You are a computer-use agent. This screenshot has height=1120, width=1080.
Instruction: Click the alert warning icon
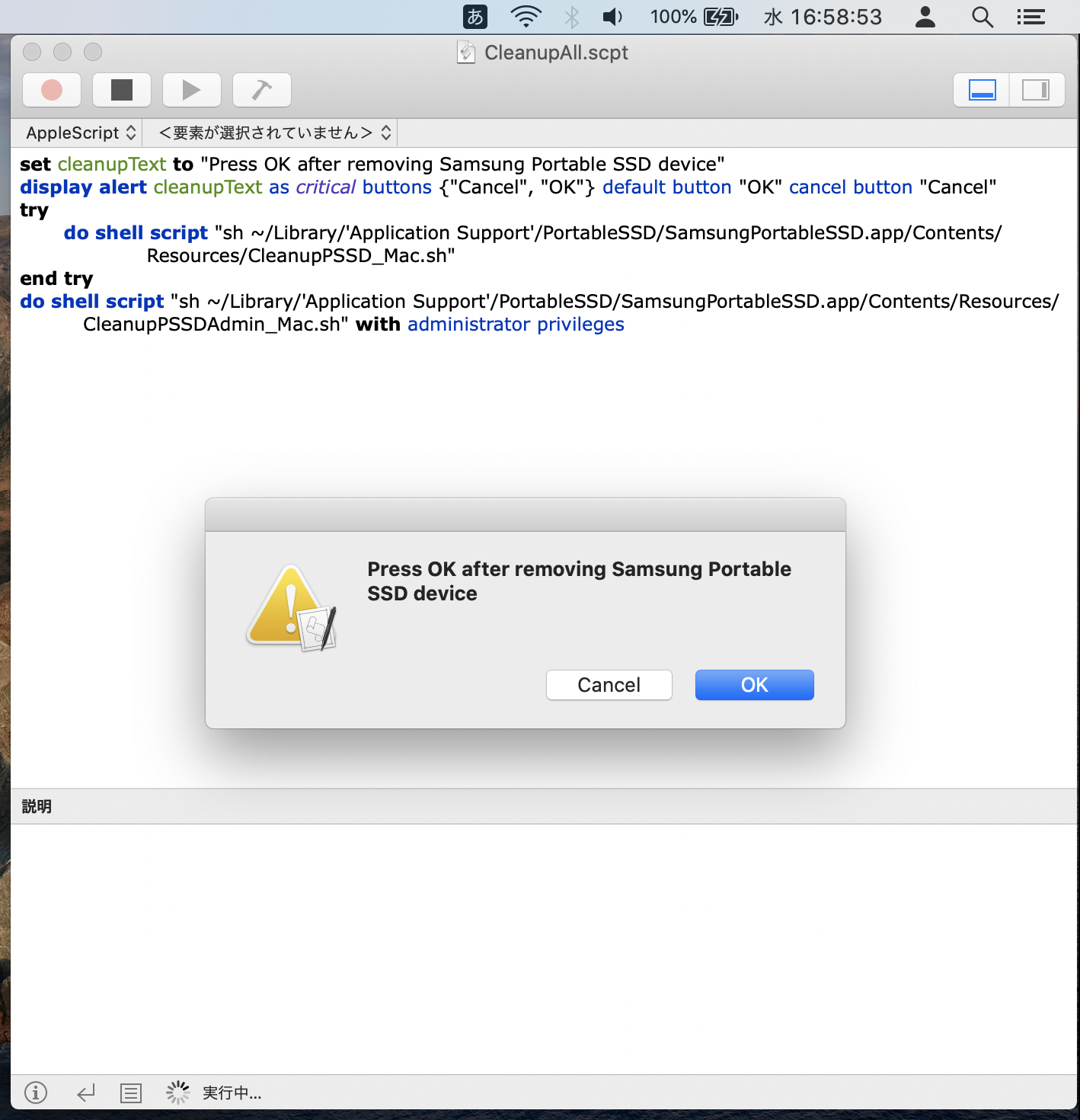click(x=291, y=608)
